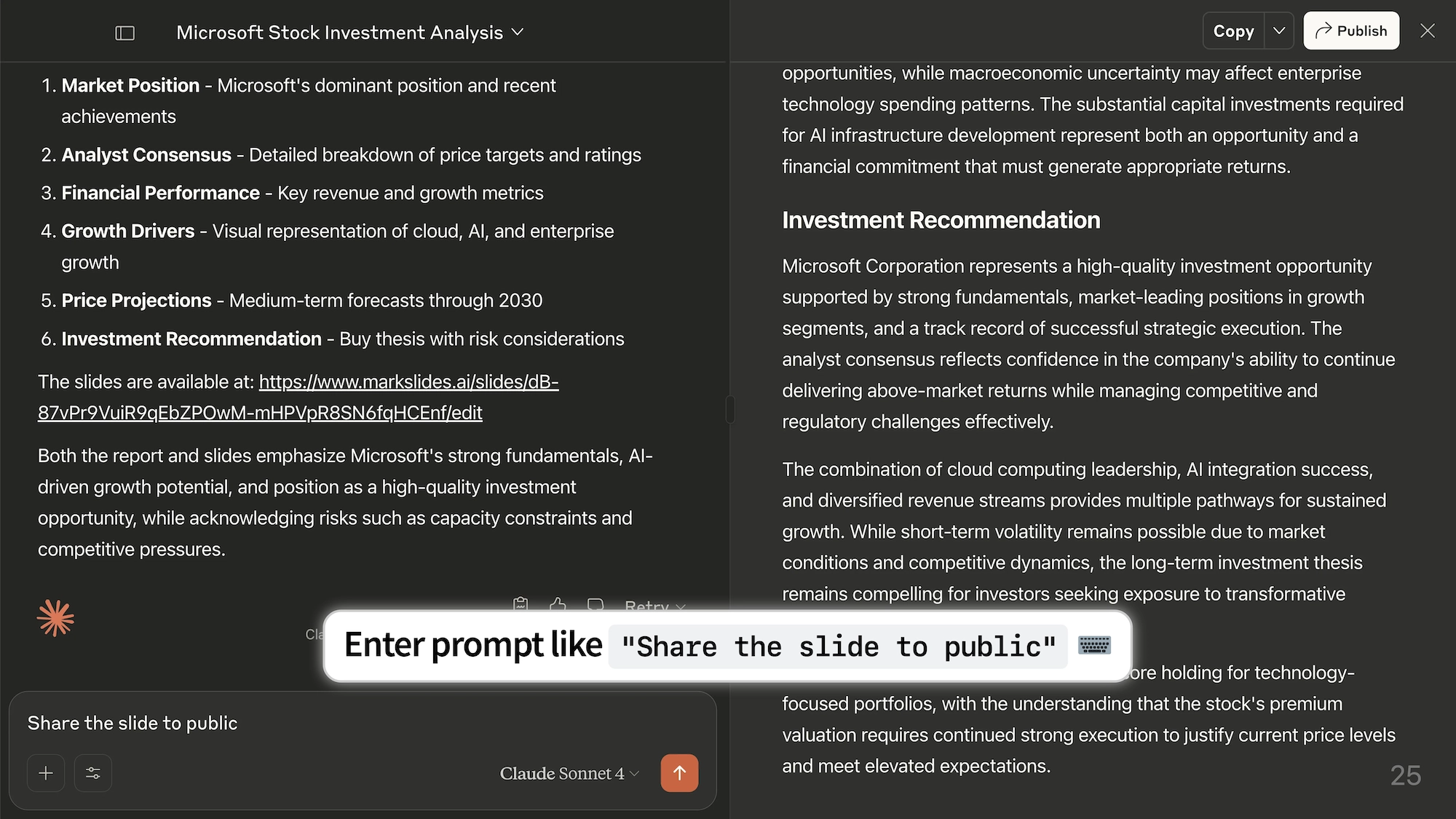Click the panel resize divider handle

pyautogui.click(x=730, y=409)
